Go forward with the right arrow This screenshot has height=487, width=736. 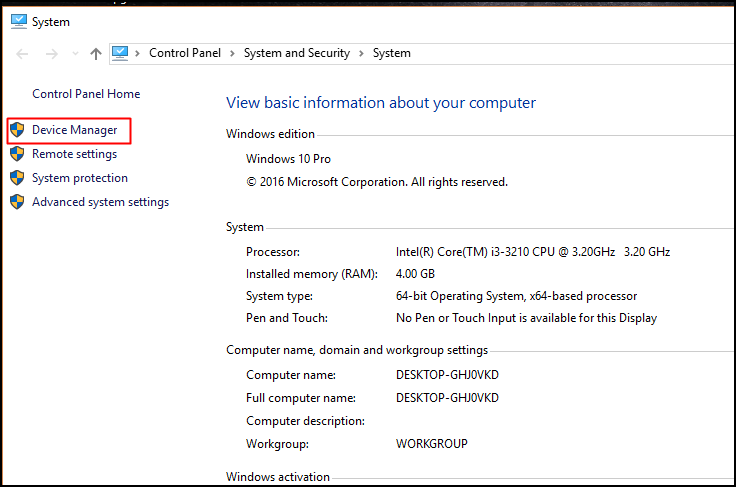click(x=52, y=54)
